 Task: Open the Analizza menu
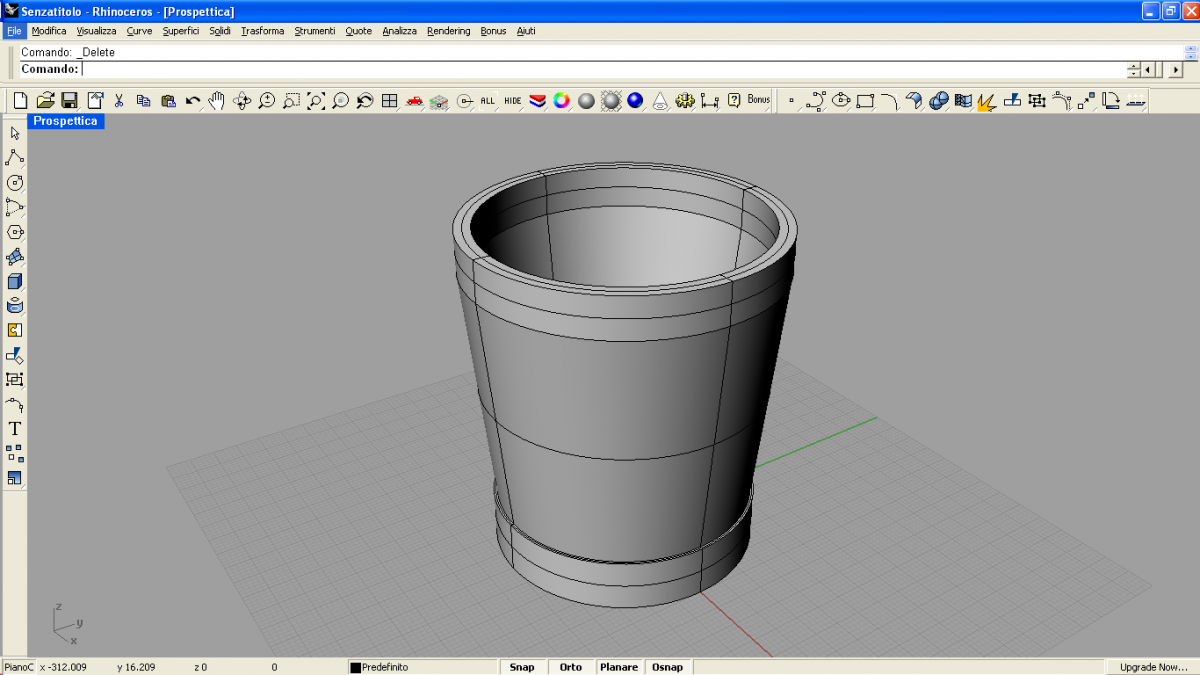click(399, 31)
